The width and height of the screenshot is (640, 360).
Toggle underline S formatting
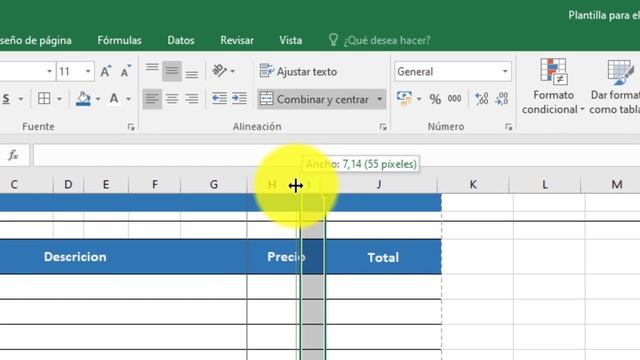(x=6, y=99)
